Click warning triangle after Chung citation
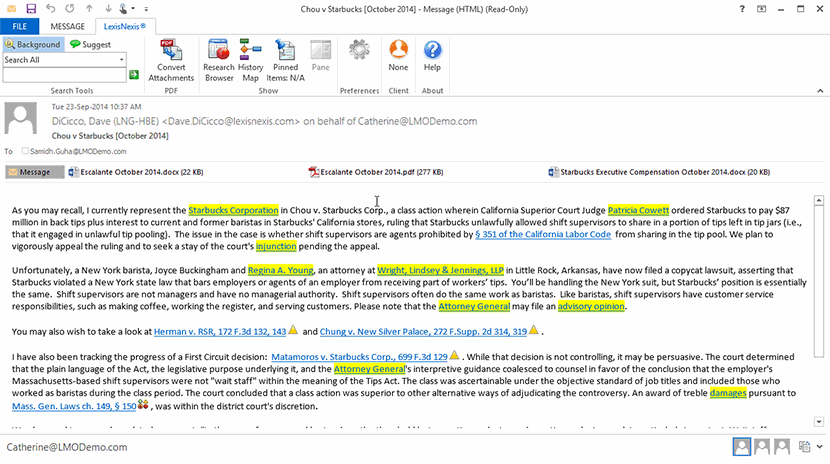Image resolution: width=830 pixels, height=464 pixels. pos(534,330)
